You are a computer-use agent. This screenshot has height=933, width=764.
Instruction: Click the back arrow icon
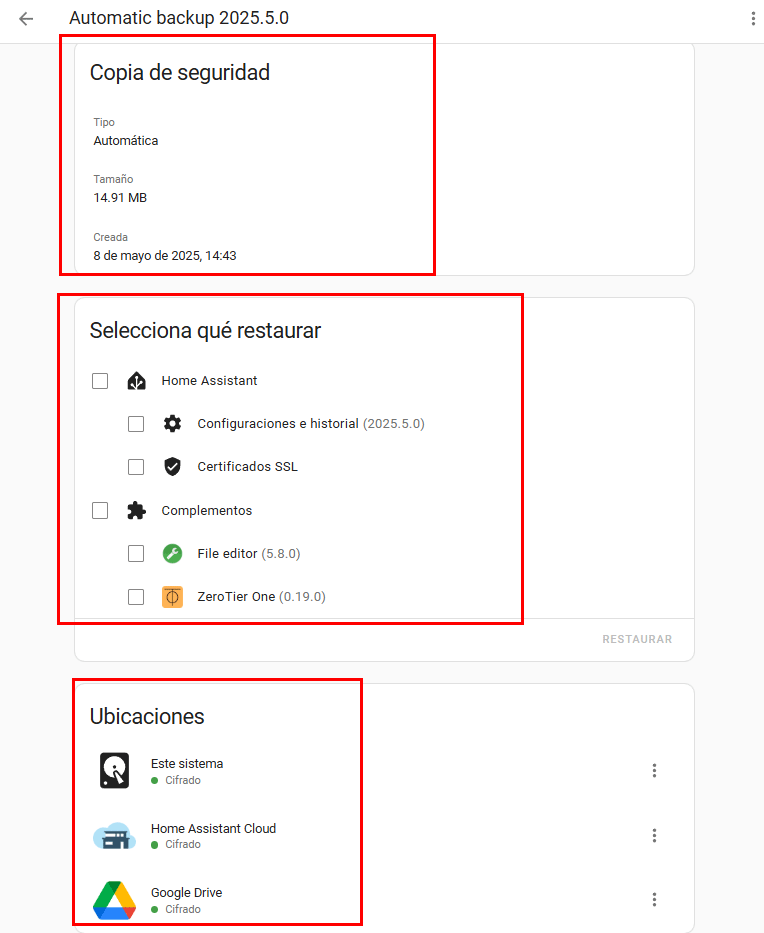[26, 19]
